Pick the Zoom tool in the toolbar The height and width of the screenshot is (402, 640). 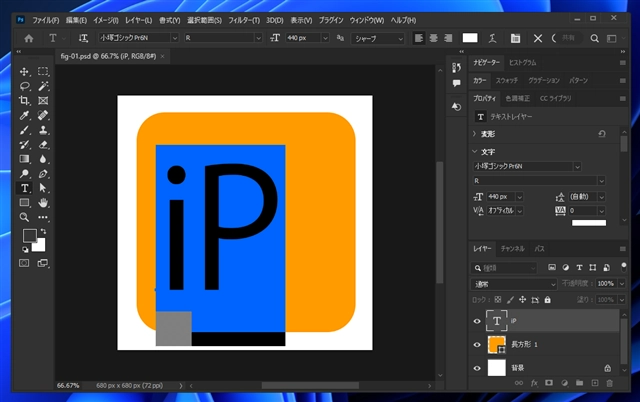[x=24, y=216]
